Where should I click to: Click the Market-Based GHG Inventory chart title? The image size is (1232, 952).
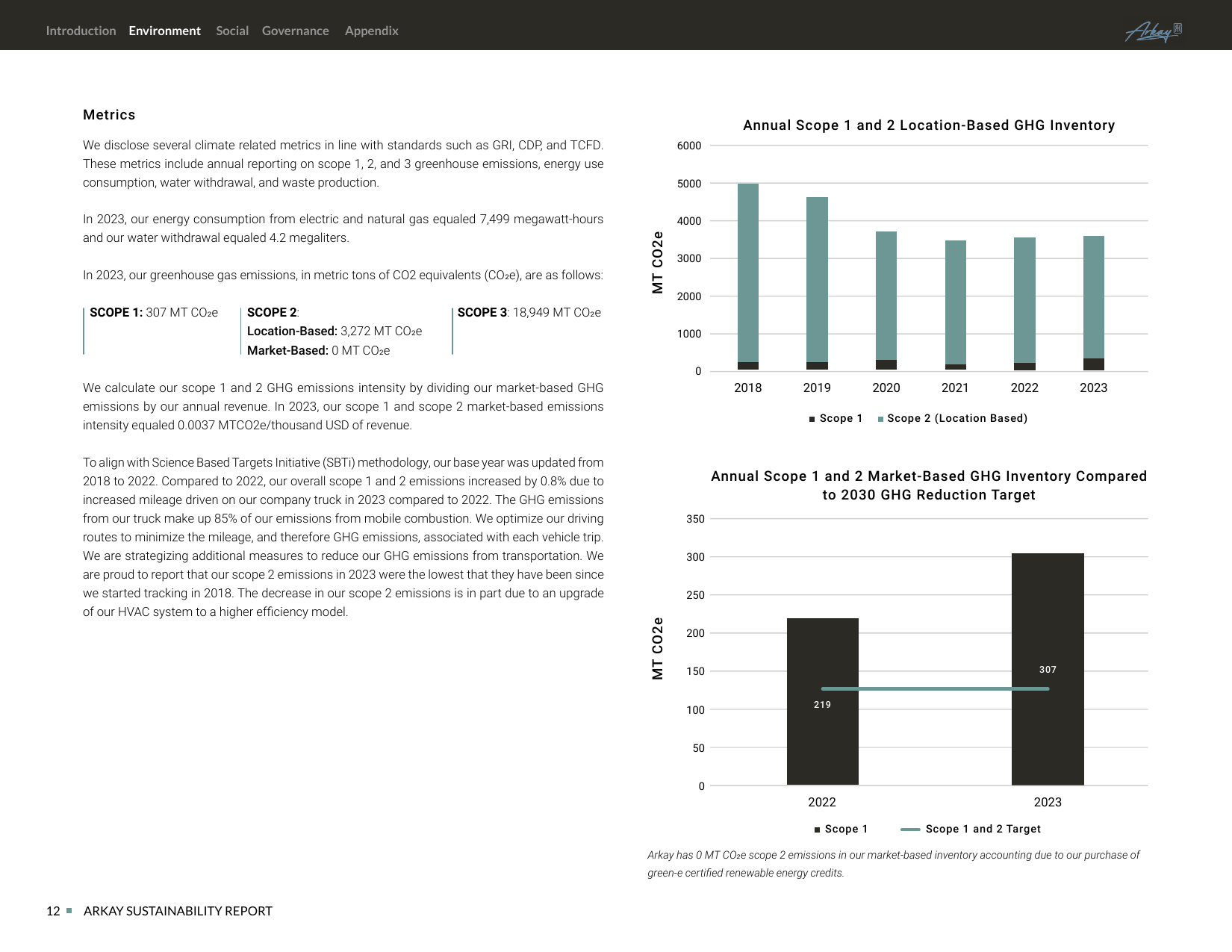(929, 485)
